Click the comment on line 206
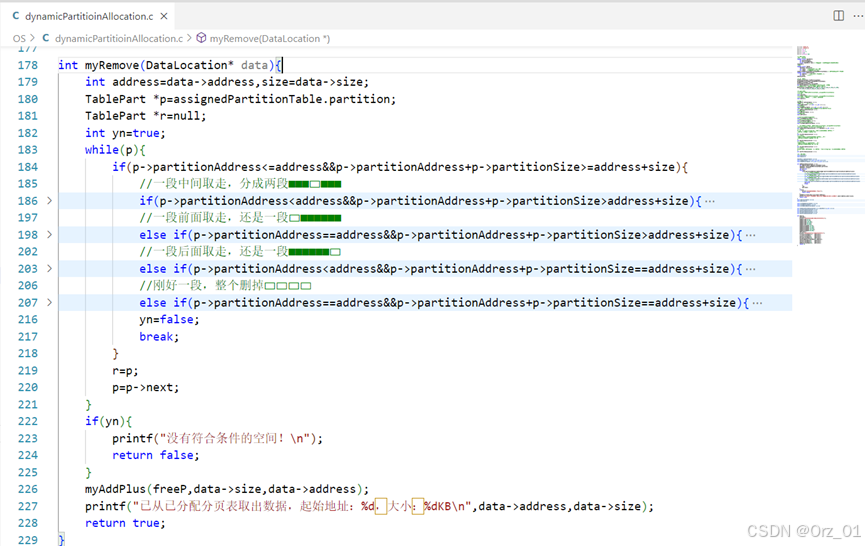The height and width of the screenshot is (546, 865). click(x=225, y=286)
